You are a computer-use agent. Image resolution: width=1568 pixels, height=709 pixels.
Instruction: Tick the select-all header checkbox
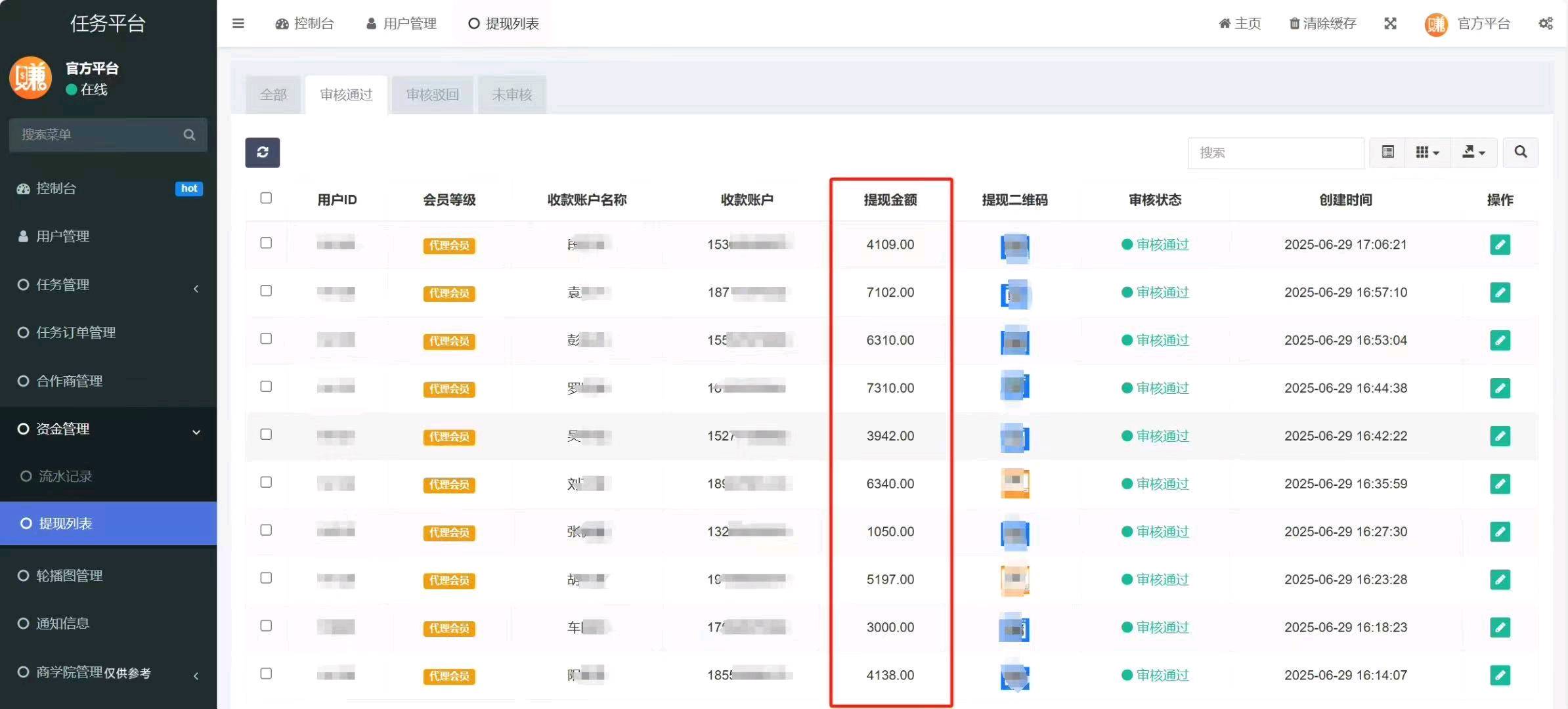(x=266, y=198)
